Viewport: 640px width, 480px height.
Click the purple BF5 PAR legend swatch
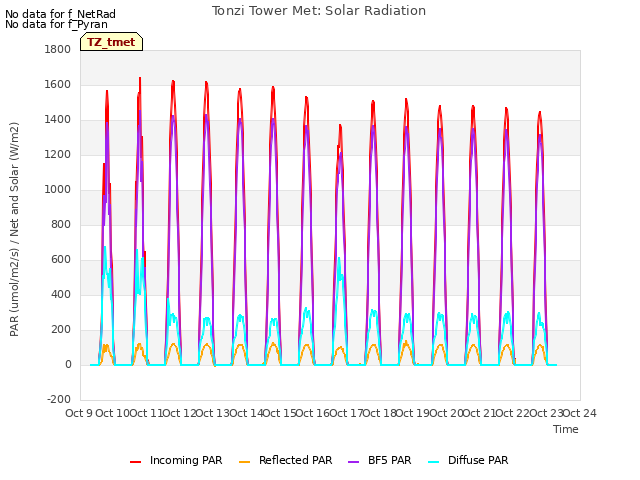353,462
